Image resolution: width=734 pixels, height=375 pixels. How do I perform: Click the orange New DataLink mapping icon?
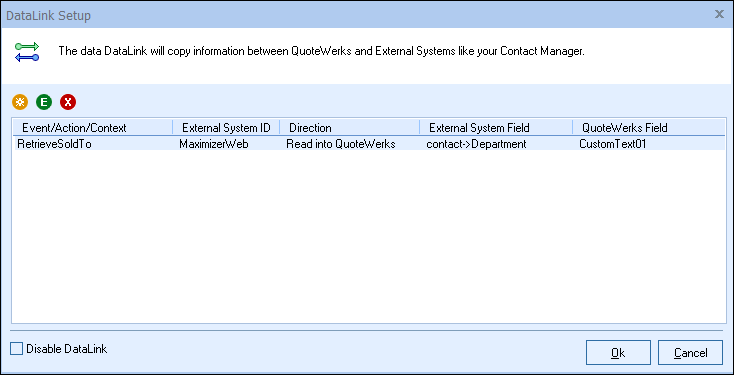tap(20, 102)
